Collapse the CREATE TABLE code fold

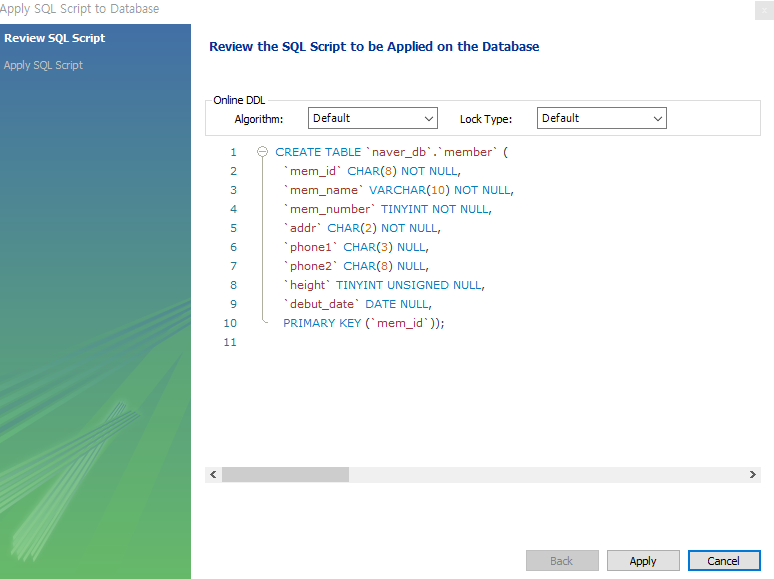(x=263, y=152)
